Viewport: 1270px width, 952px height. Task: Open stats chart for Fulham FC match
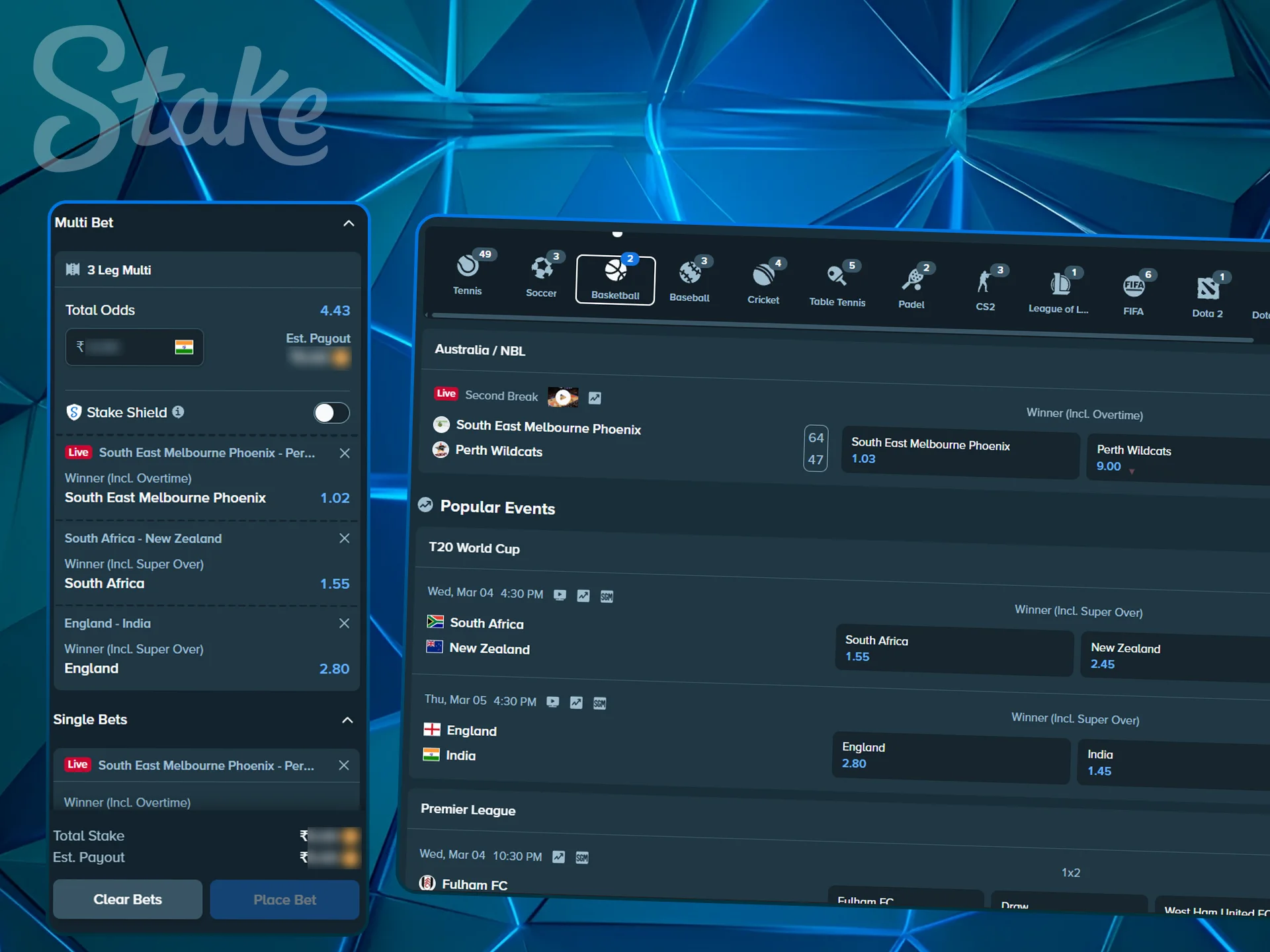coord(559,857)
